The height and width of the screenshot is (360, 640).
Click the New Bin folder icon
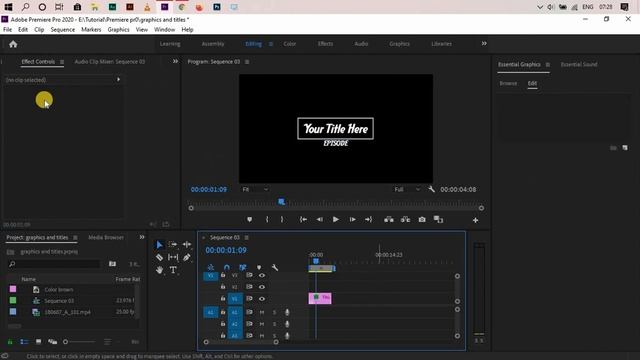(112, 264)
